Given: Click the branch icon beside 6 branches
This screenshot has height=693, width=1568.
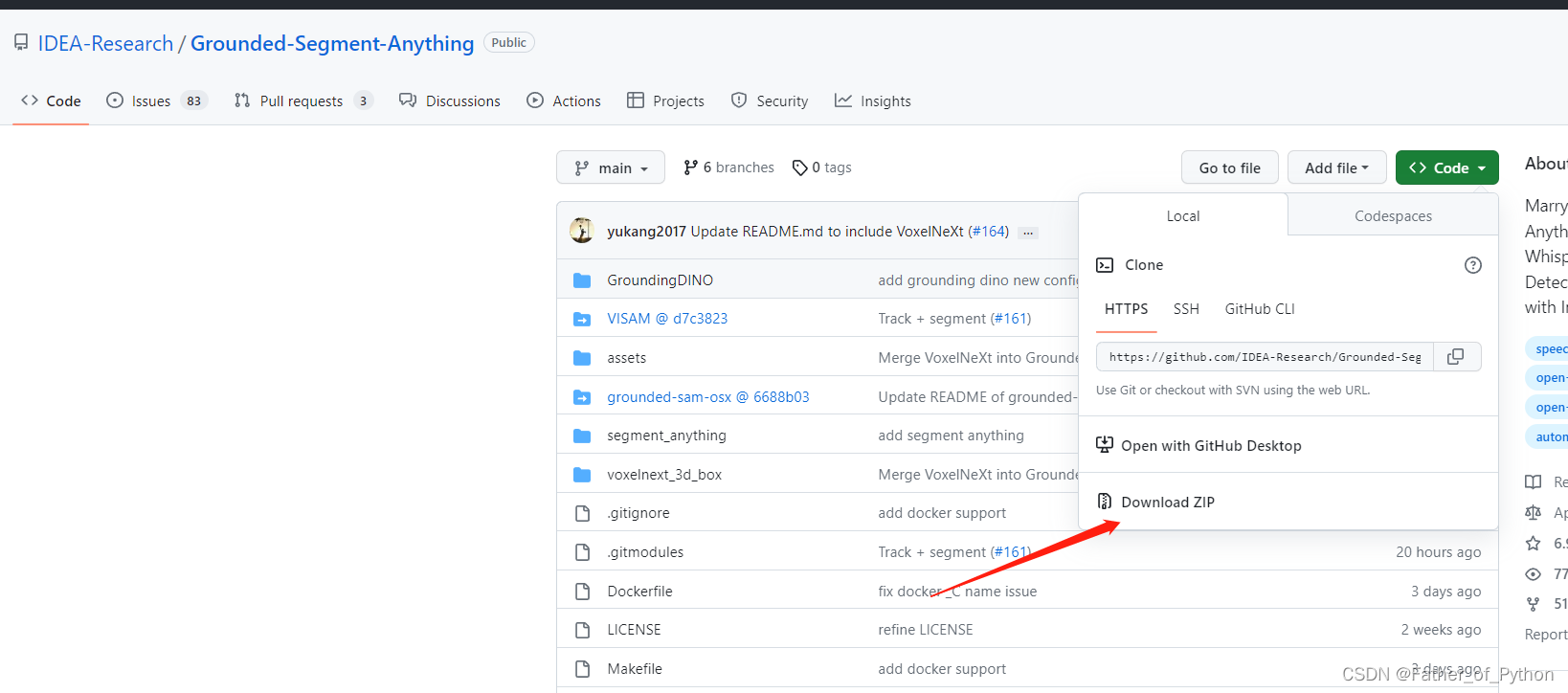Looking at the screenshot, I should 691,168.
